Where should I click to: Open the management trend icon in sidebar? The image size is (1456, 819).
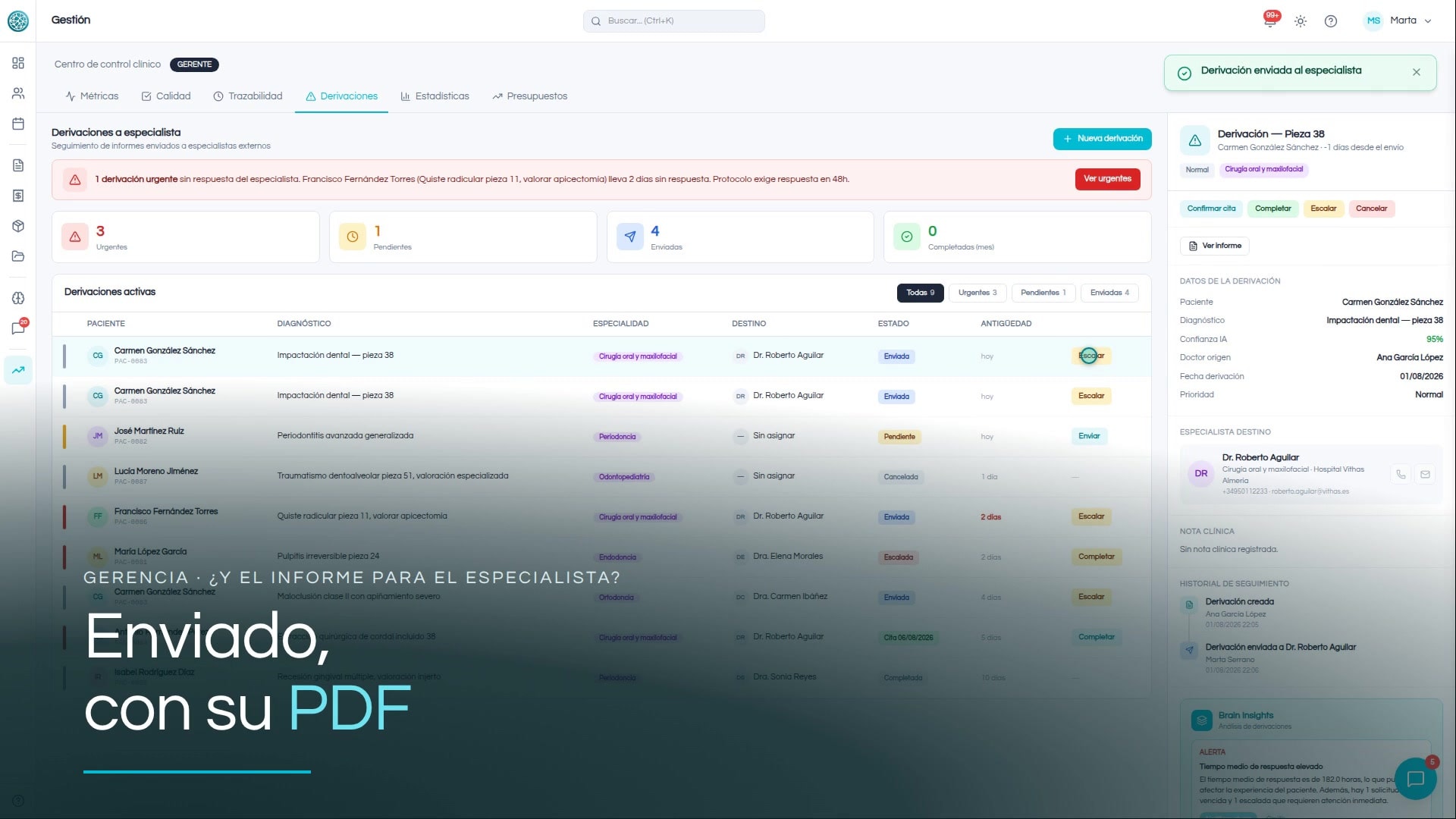(18, 370)
